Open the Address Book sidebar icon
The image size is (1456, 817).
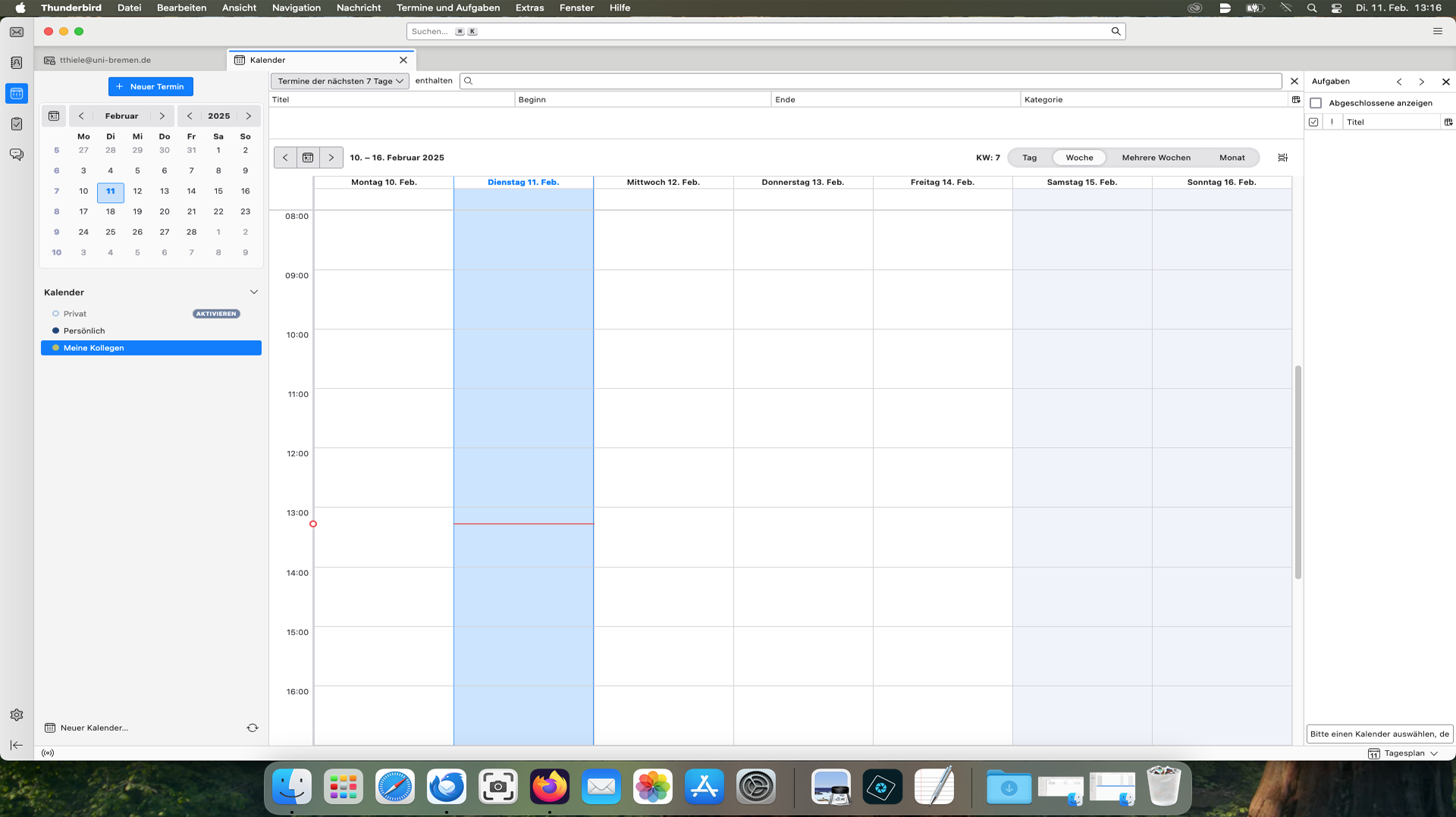coord(17,63)
